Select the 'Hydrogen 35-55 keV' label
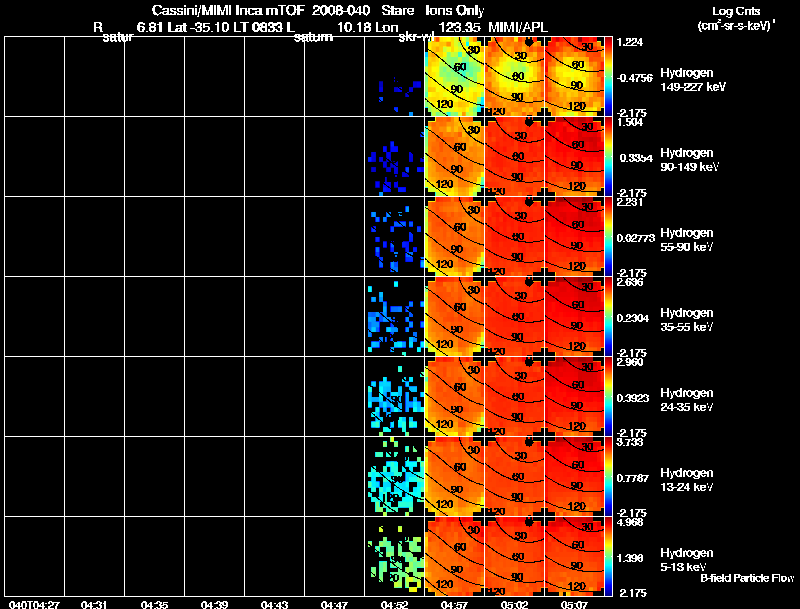The height and width of the screenshot is (609, 800). point(687,320)
